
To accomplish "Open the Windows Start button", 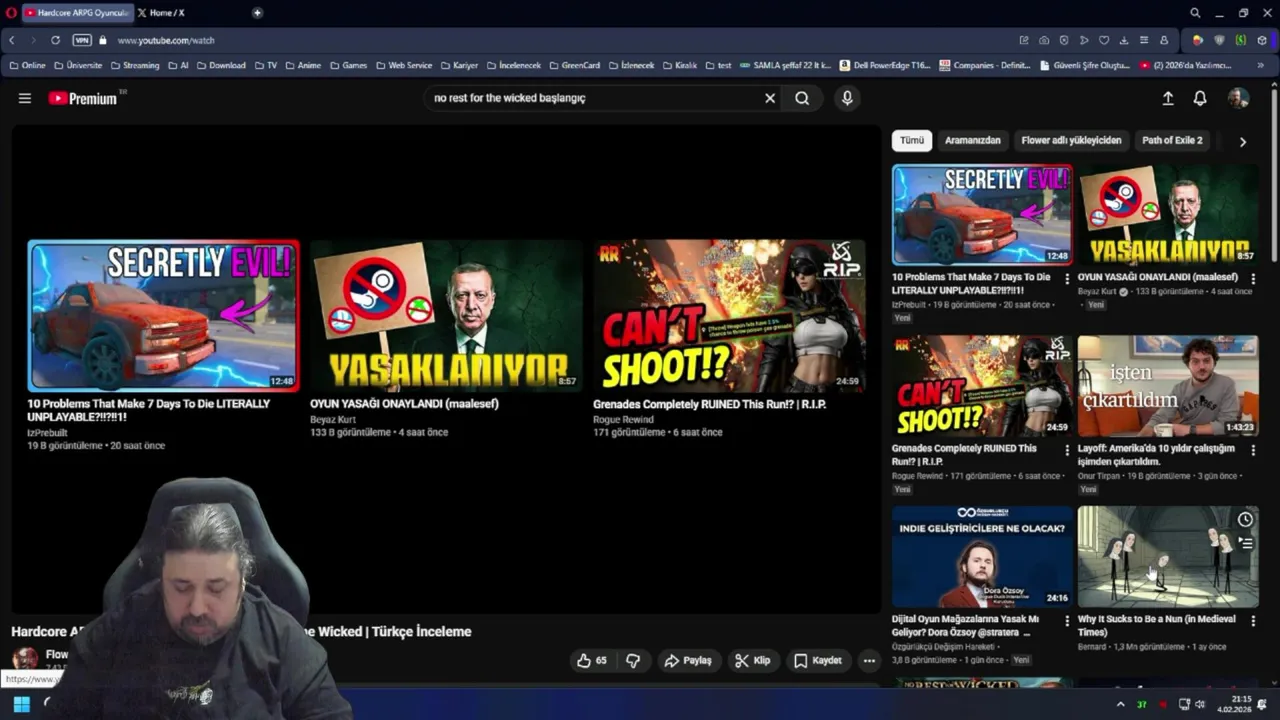I will tap(21, 704).
